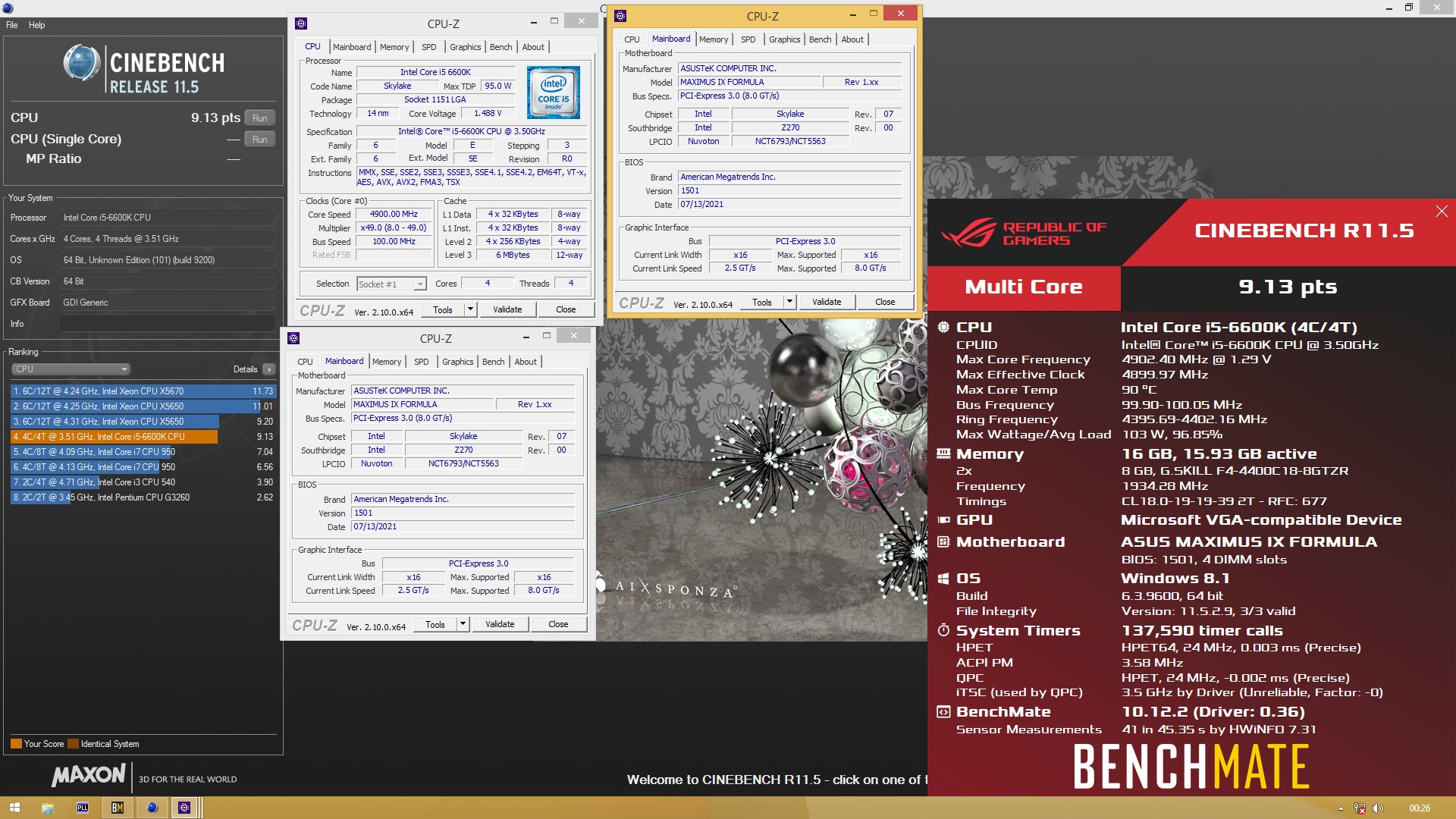
Task: Open the Windows Start button
Action: tap(14, 808)
